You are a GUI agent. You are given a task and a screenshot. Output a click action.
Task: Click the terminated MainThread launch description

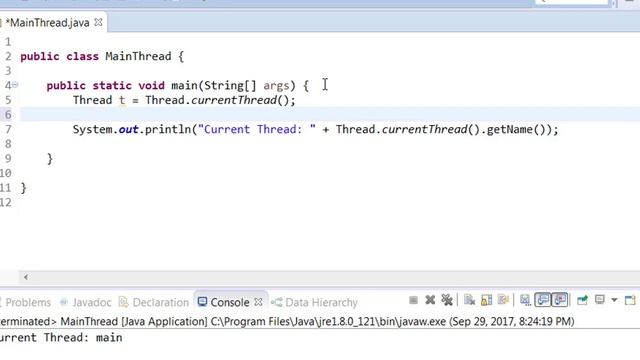(287, 322)
